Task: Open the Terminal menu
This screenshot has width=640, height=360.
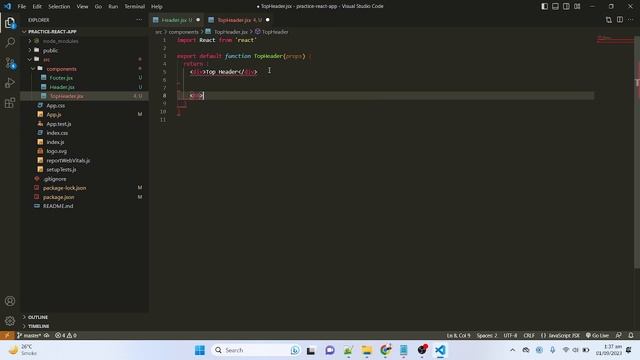Action: click(134, 7)
